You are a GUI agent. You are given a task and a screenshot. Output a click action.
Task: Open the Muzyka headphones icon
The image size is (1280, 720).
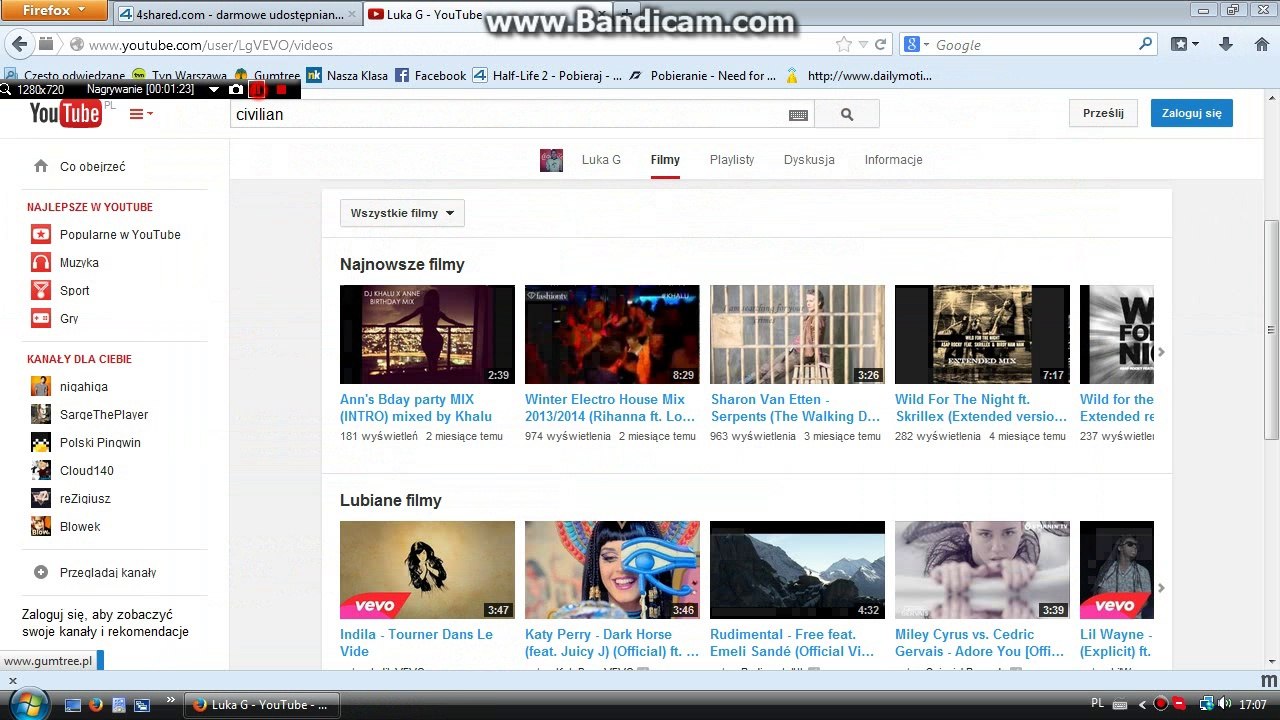click(x=41, y=262)
